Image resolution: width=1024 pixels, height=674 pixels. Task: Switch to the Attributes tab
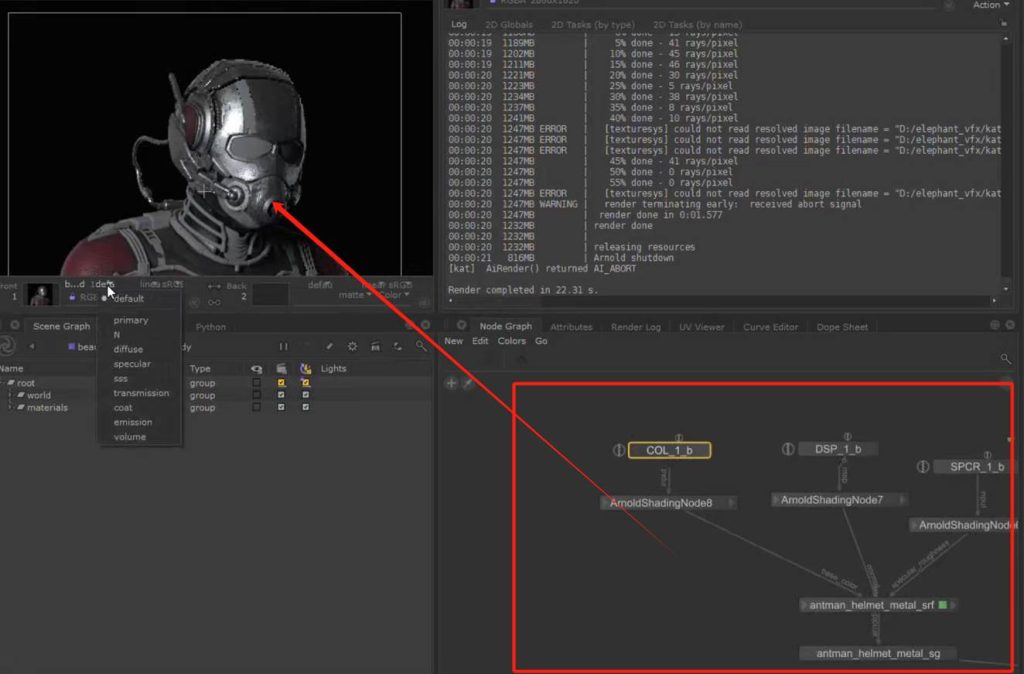[x=571, y=327]
